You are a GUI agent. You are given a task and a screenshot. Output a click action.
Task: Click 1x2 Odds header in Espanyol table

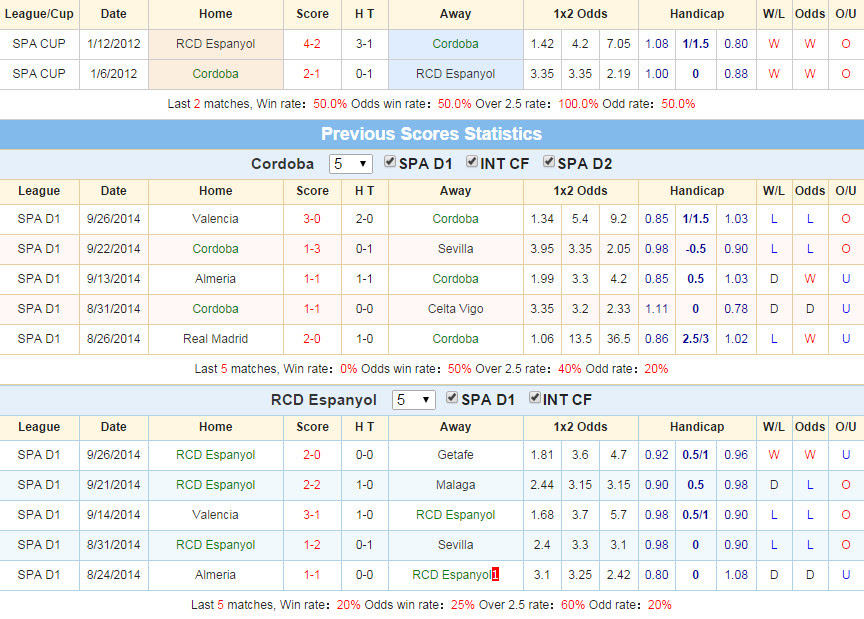pyautogui.click(x=580, y=427)
